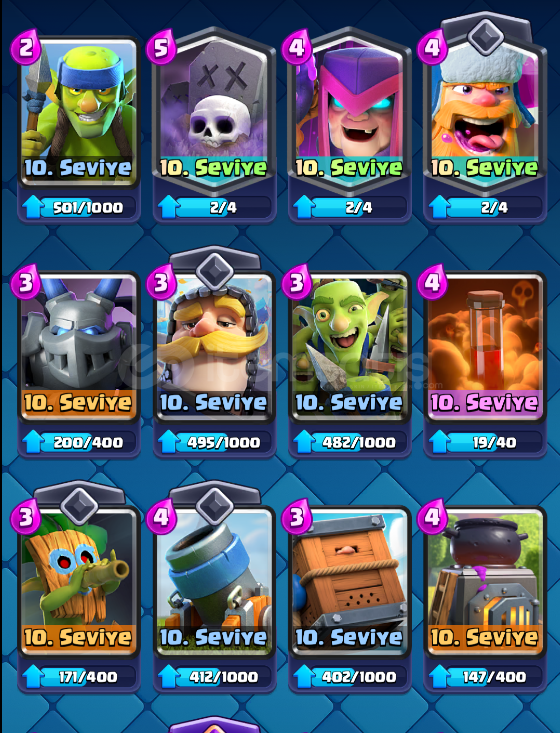560x733 pixels.
Task: Click the upgrade arrow beside 495/1000
Action: tap(168, 442)
